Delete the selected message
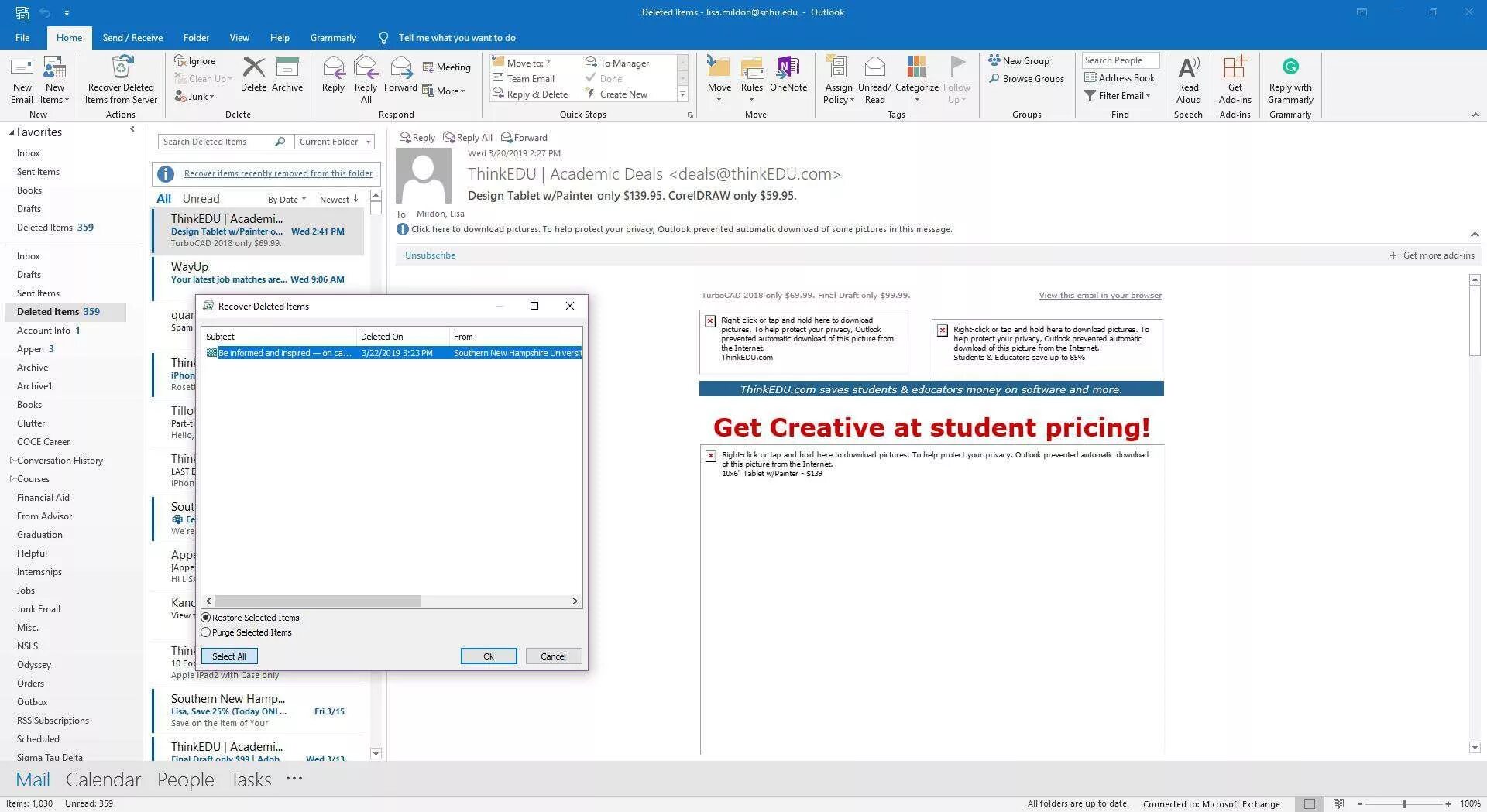 coord(253,75)
